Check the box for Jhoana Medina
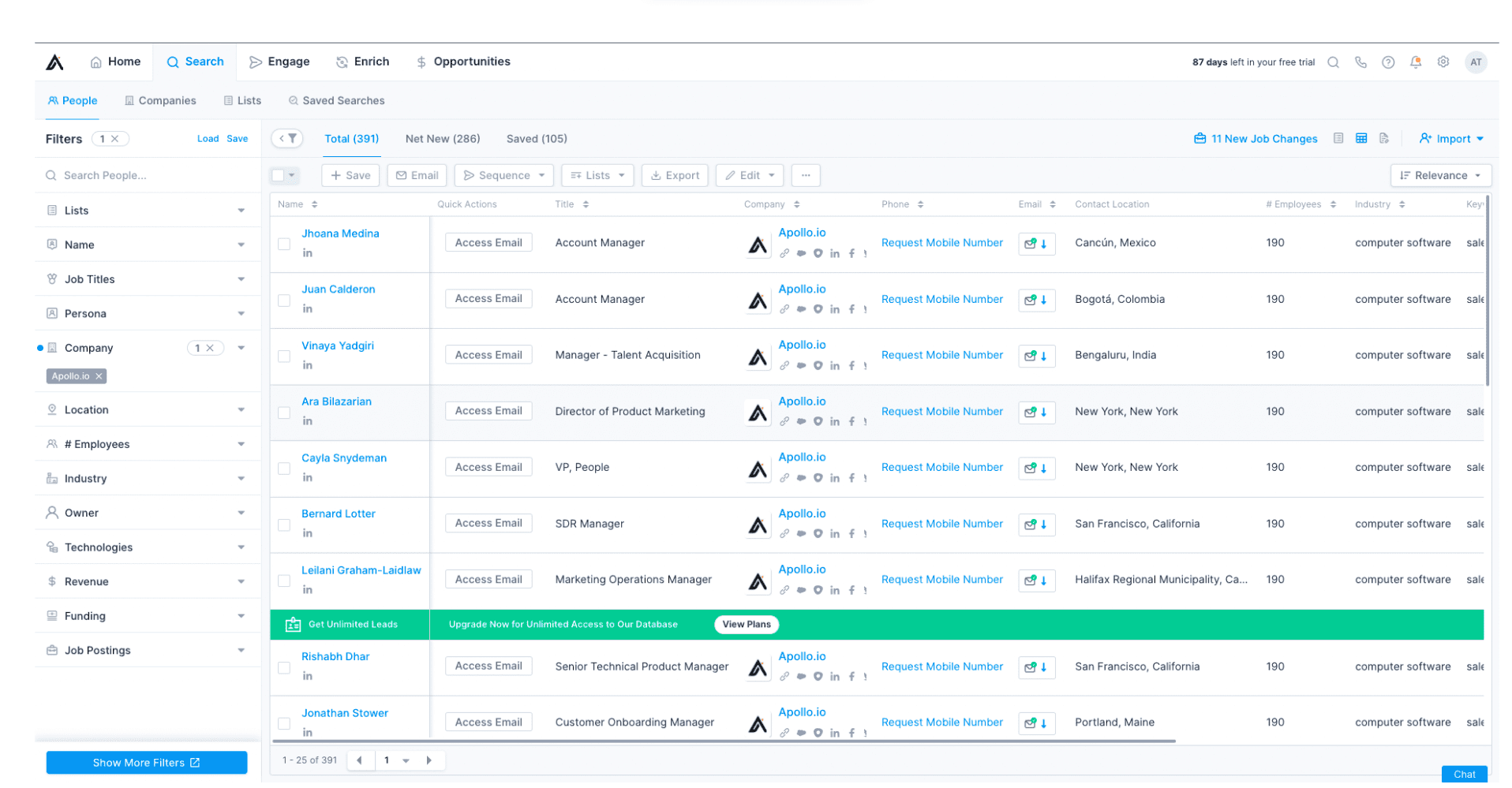Screen dimensions: 1512x788 click(x=284, y=244)
